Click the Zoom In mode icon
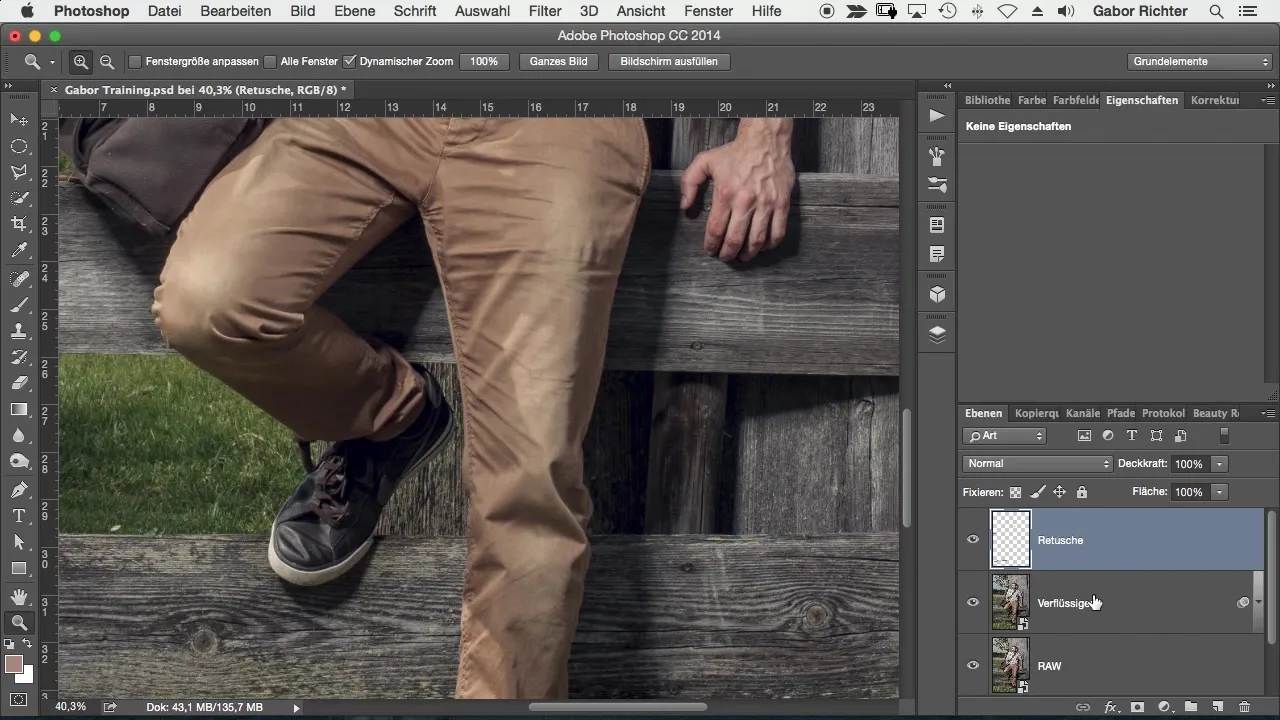 pyautogui.click(x=81, y=62)
